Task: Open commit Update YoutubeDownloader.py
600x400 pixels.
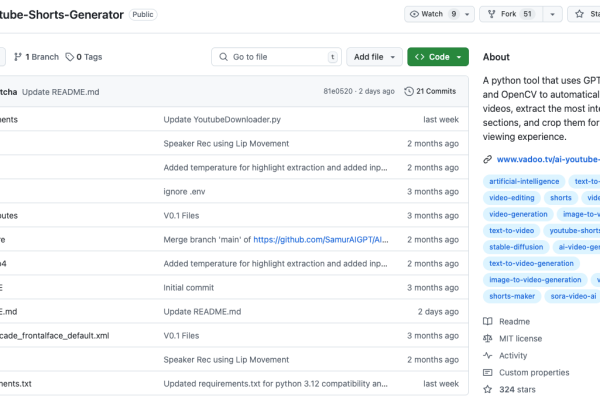Action: 222,120
